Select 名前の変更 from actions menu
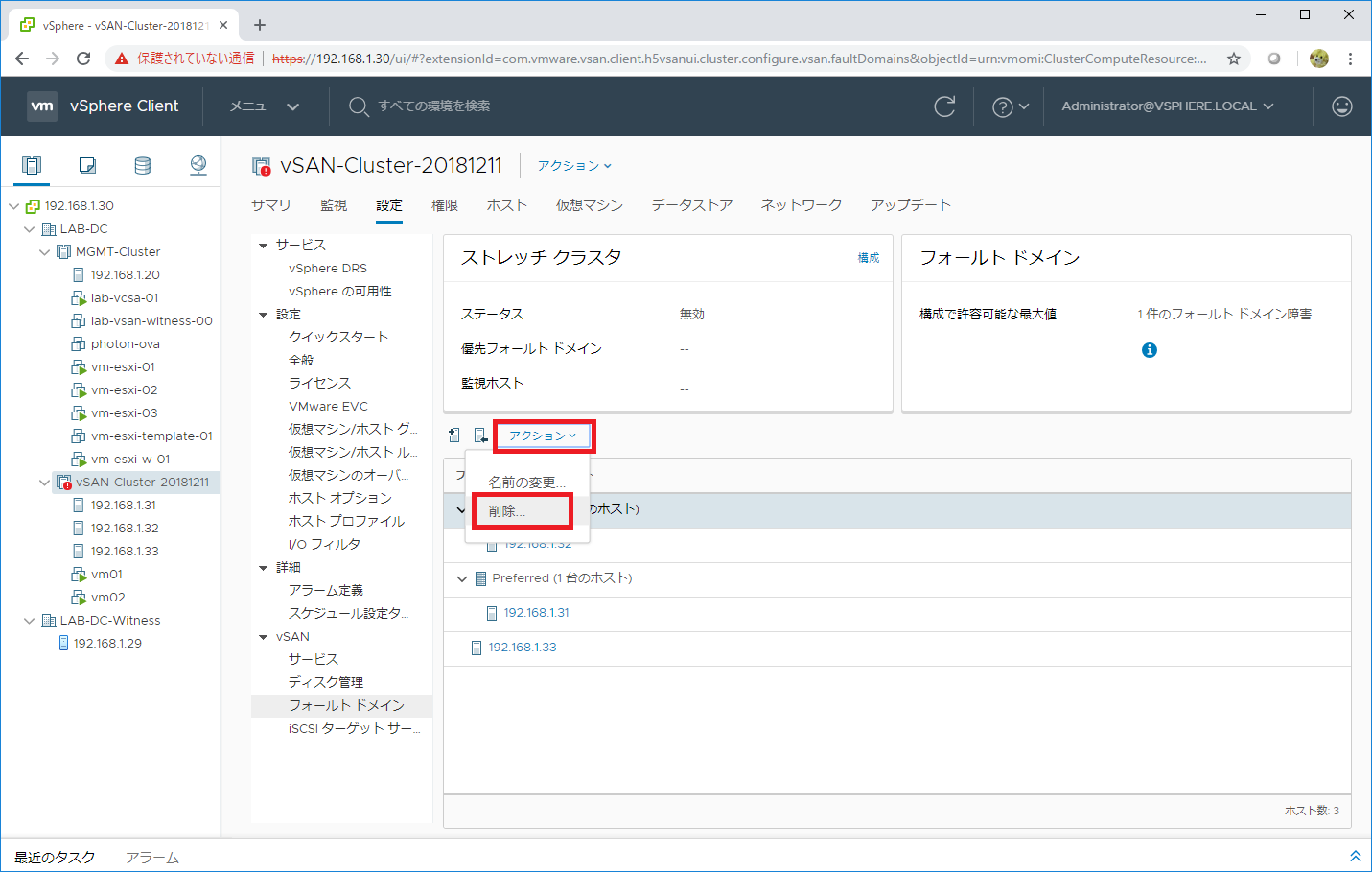 [x=527, y=483]
